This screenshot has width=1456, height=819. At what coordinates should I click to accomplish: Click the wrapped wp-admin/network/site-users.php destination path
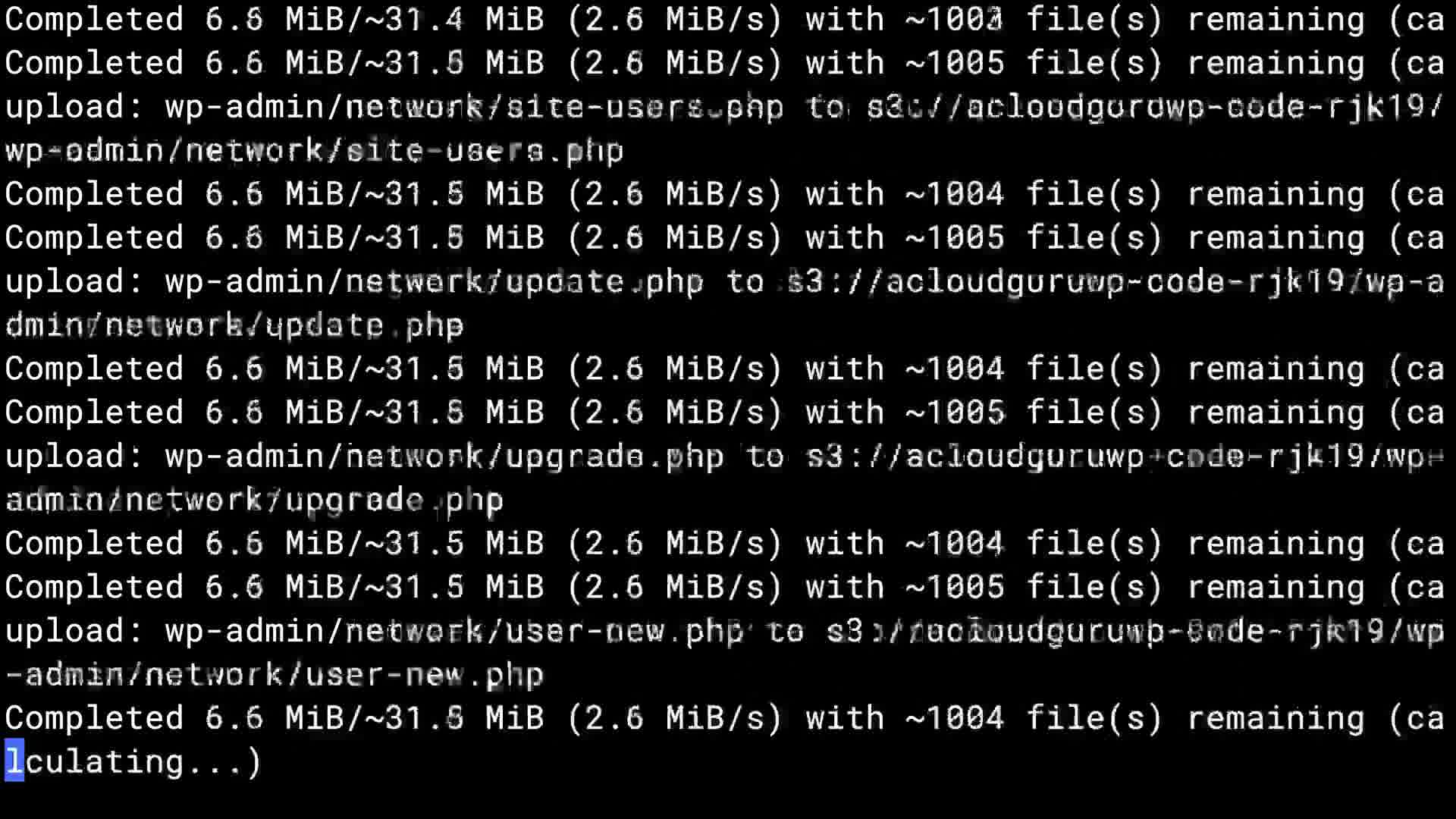coord(314,151)
